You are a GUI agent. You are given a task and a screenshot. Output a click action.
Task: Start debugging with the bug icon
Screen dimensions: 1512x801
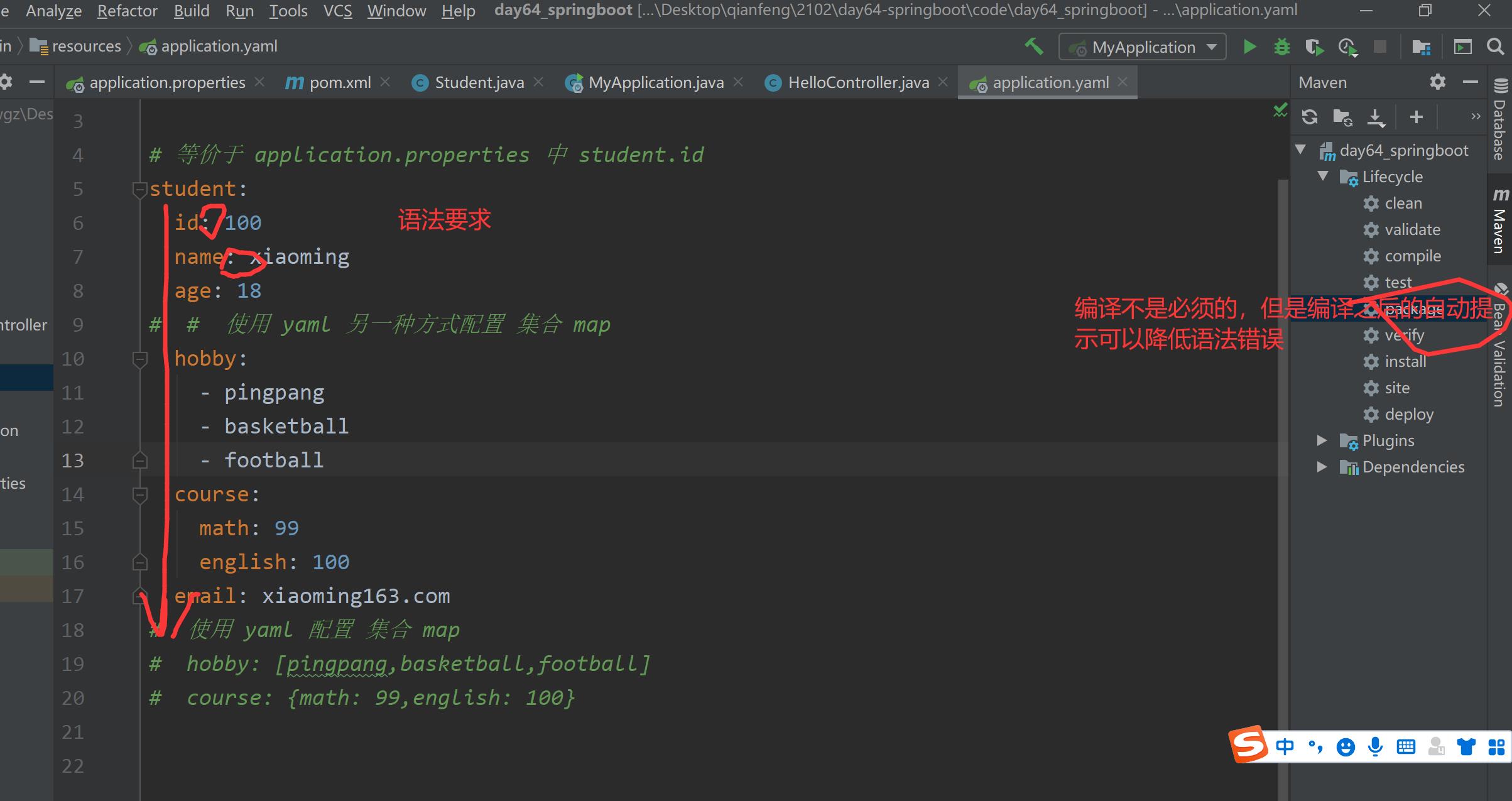click(1281, 47)
